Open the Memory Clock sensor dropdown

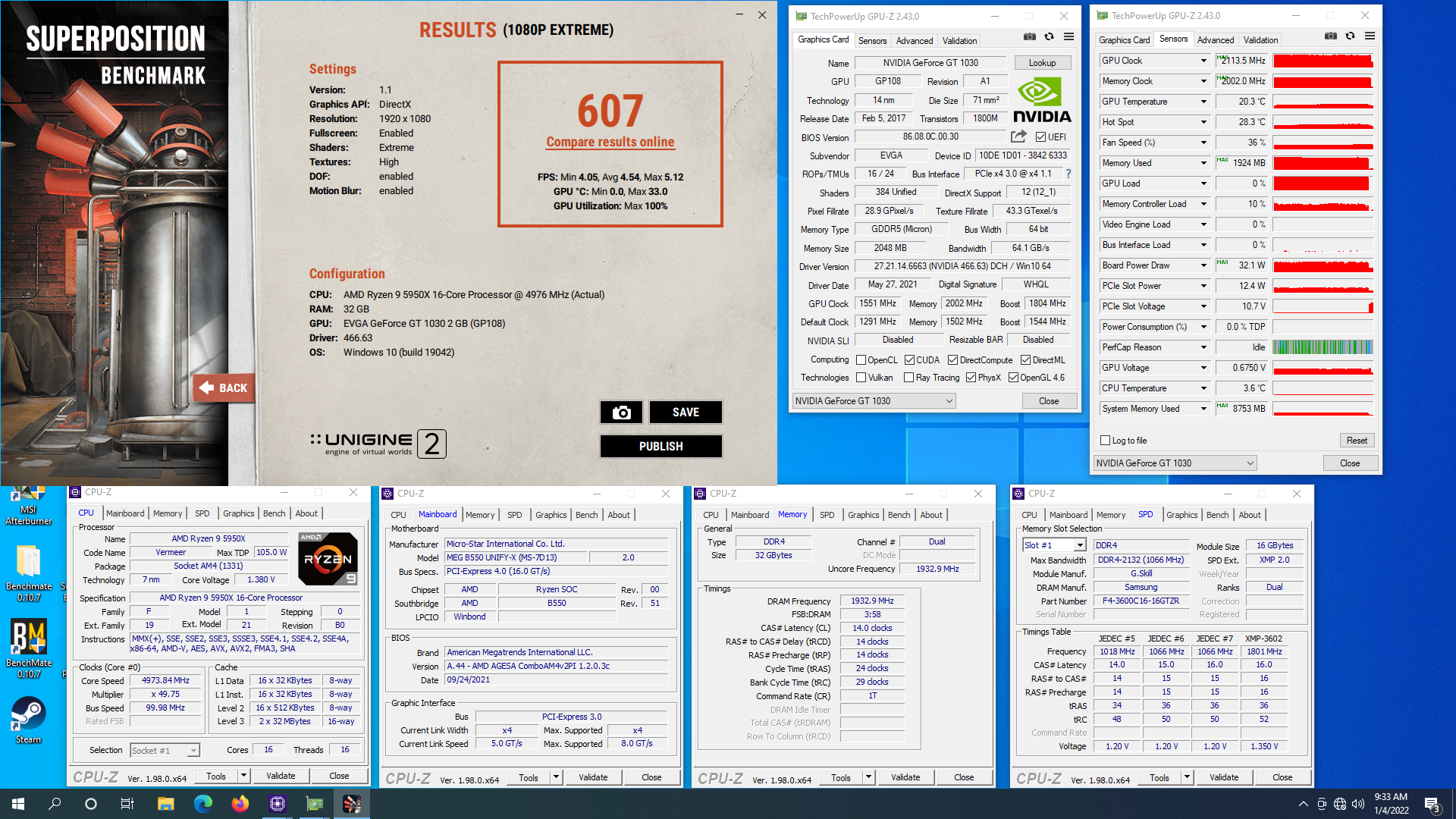click(x=1203, y=81)
